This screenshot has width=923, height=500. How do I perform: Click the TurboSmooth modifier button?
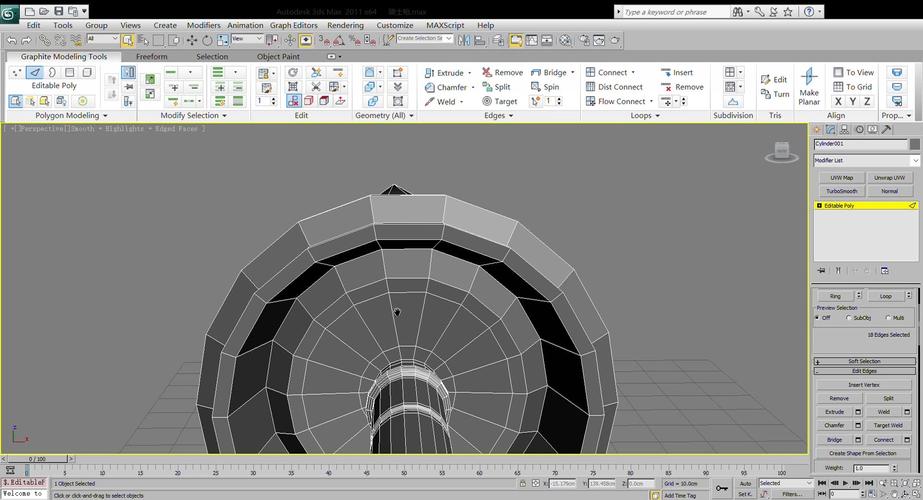tap(841, 190)
